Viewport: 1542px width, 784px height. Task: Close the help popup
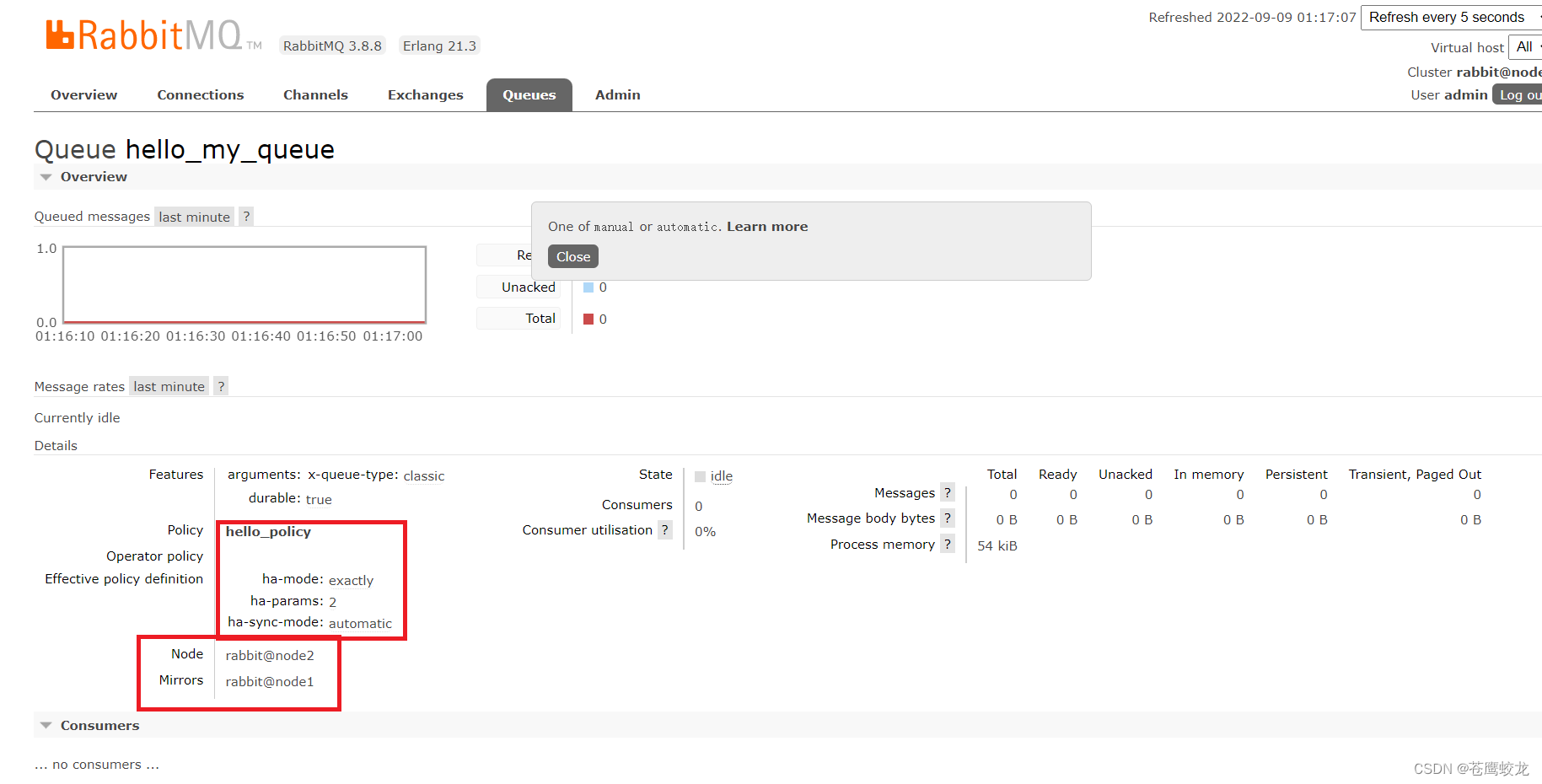coord(573,256)
